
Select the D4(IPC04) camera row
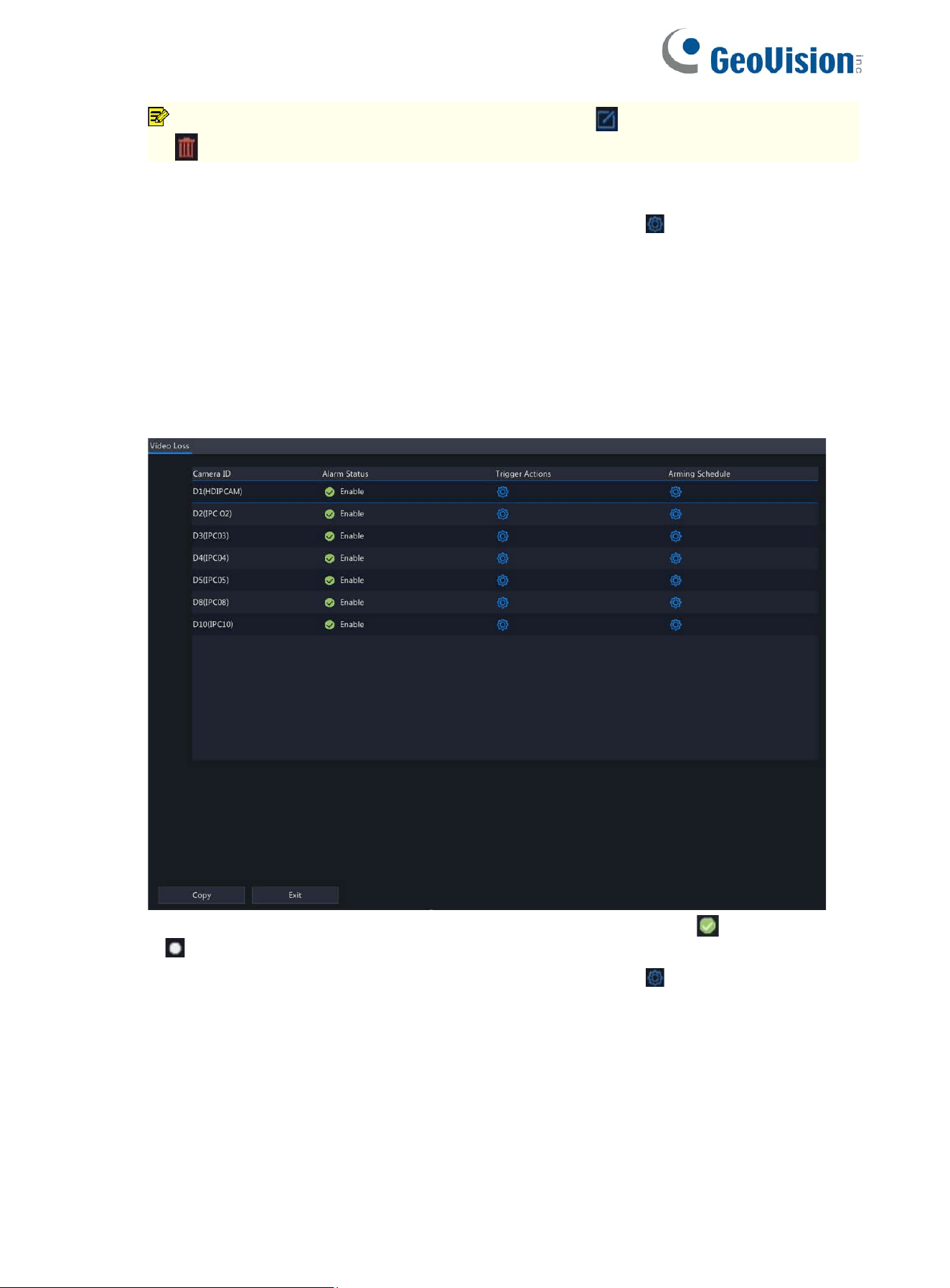[x=505, y=559]
